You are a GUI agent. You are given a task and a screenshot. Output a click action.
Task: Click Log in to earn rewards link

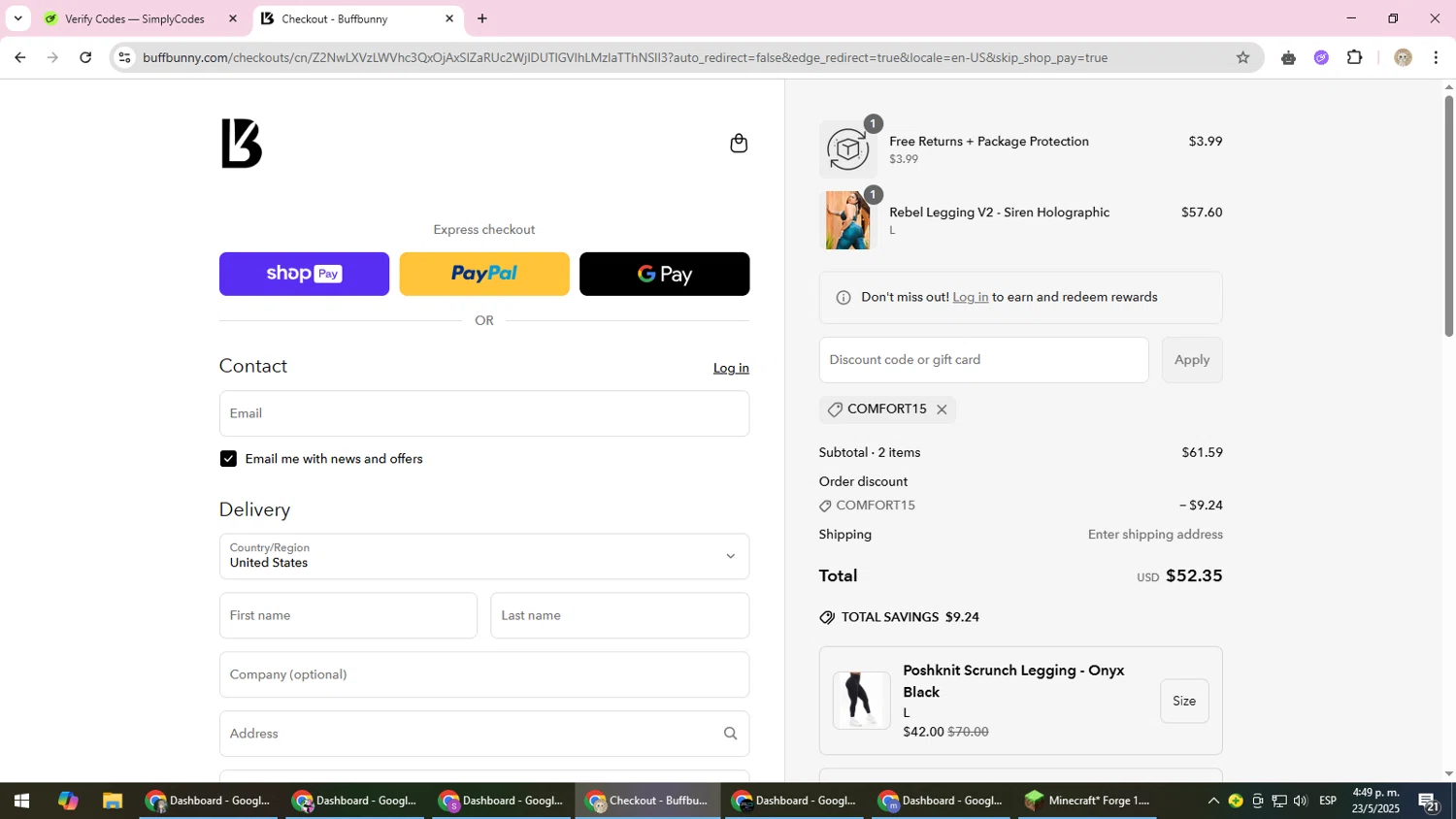click(x=970, y=297)
